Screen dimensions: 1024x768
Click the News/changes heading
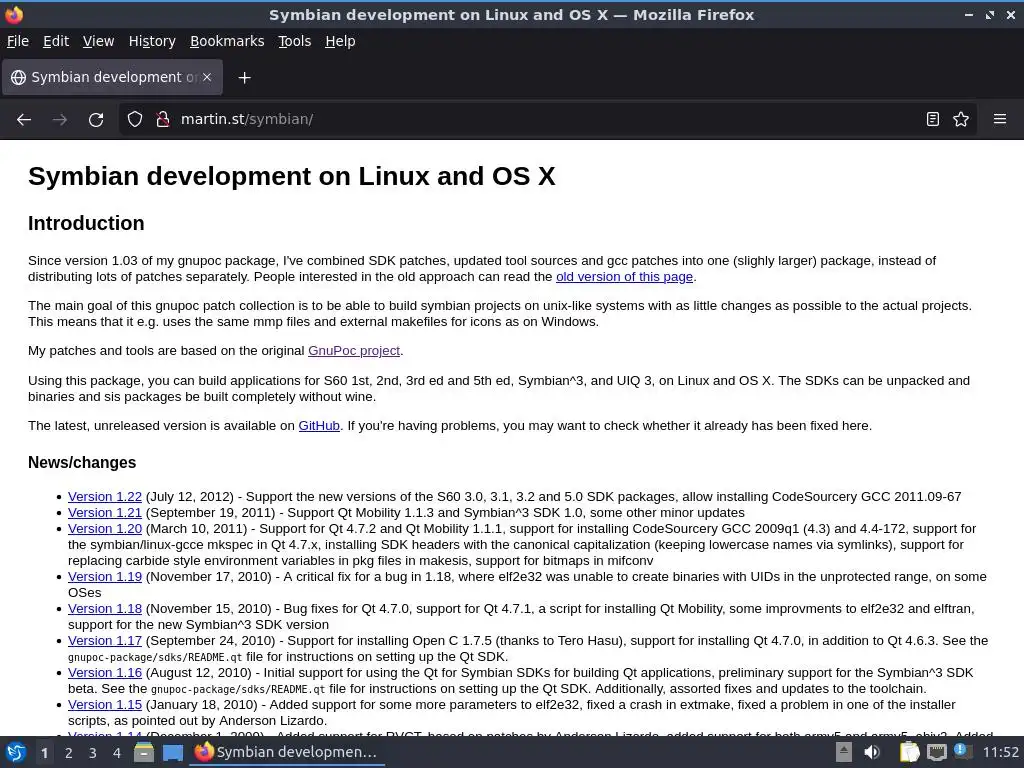82,462
